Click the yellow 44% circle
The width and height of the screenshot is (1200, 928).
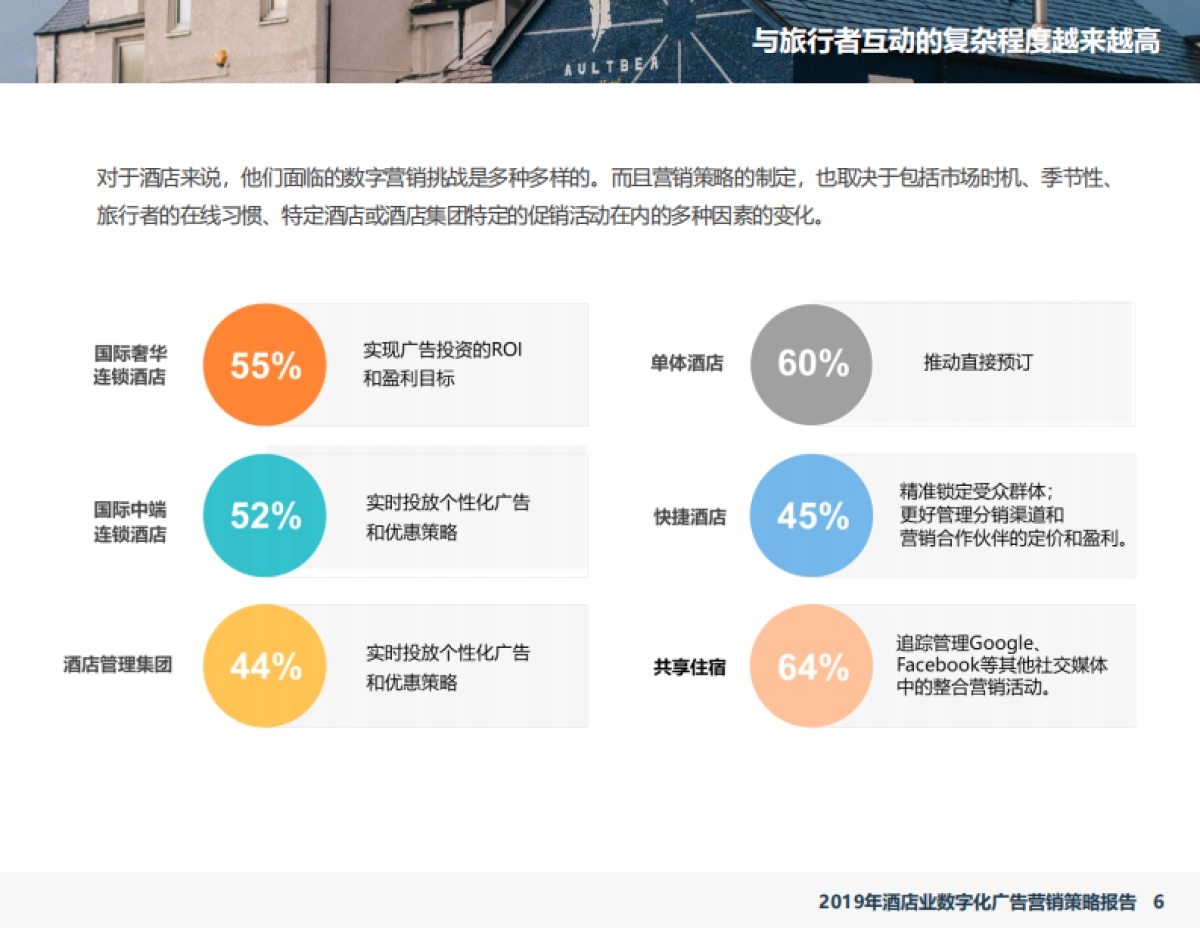pyautogui.click(x=263, y=665)
